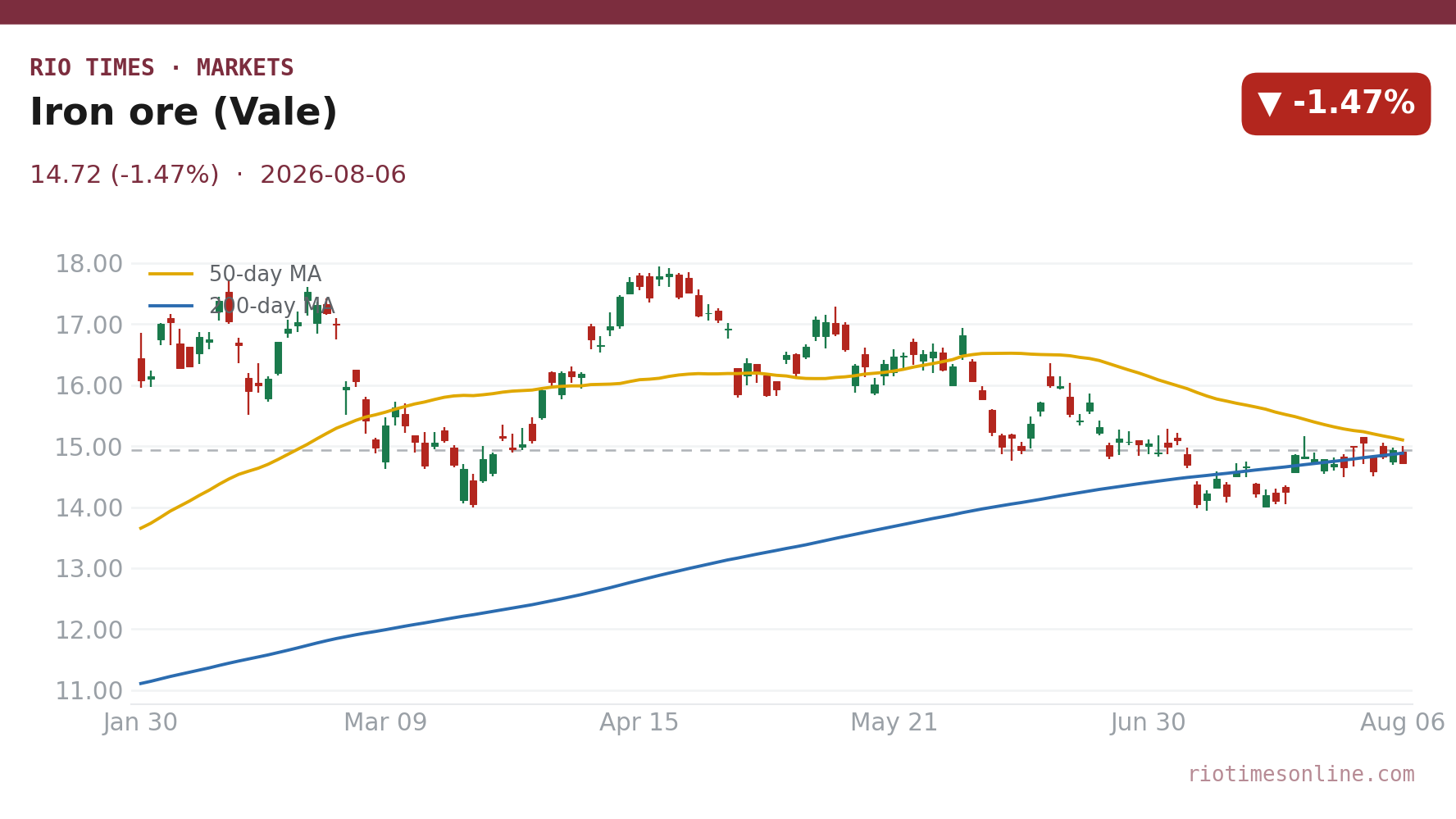Screen dimensions: 1456x819
Task: Click the yellow 50-day MA legend line swatch
Action: pos(171,275)
